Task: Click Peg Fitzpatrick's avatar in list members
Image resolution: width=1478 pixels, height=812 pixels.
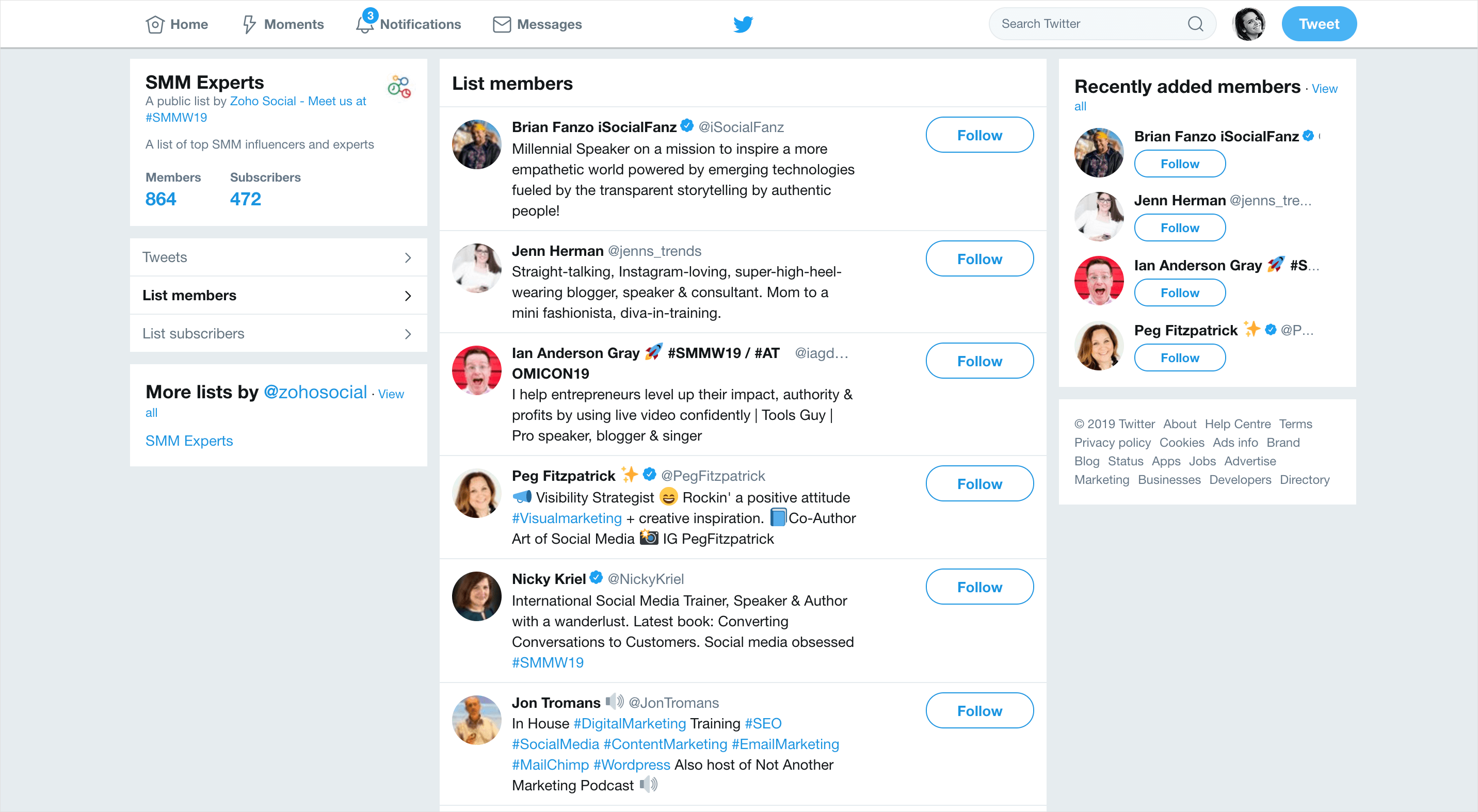Action: [x=476, y=493]
